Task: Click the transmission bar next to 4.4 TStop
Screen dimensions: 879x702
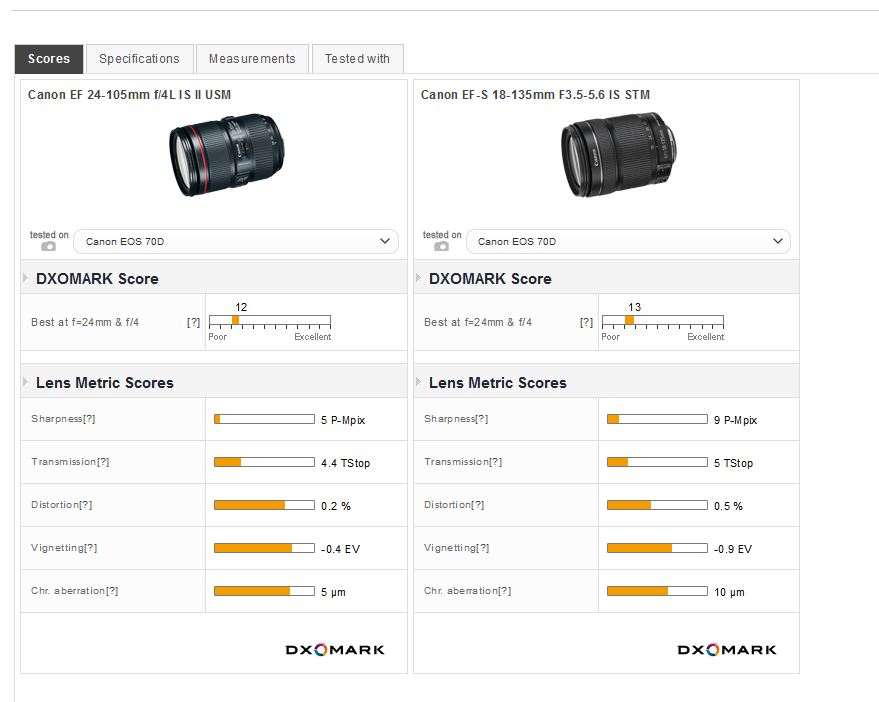Action: (x=264, y=462)
